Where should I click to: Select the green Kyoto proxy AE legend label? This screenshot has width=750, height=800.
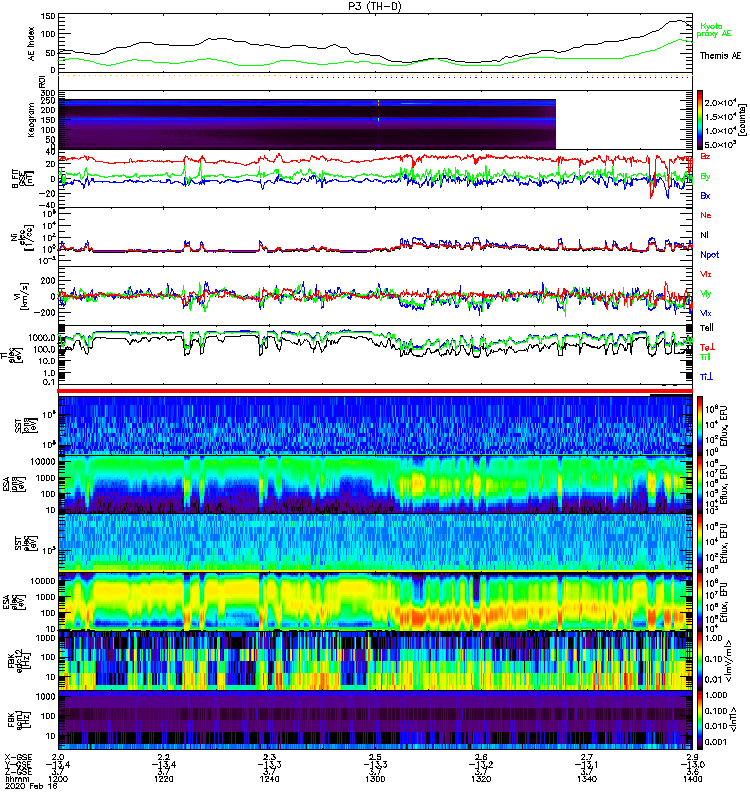coord(713,30)
